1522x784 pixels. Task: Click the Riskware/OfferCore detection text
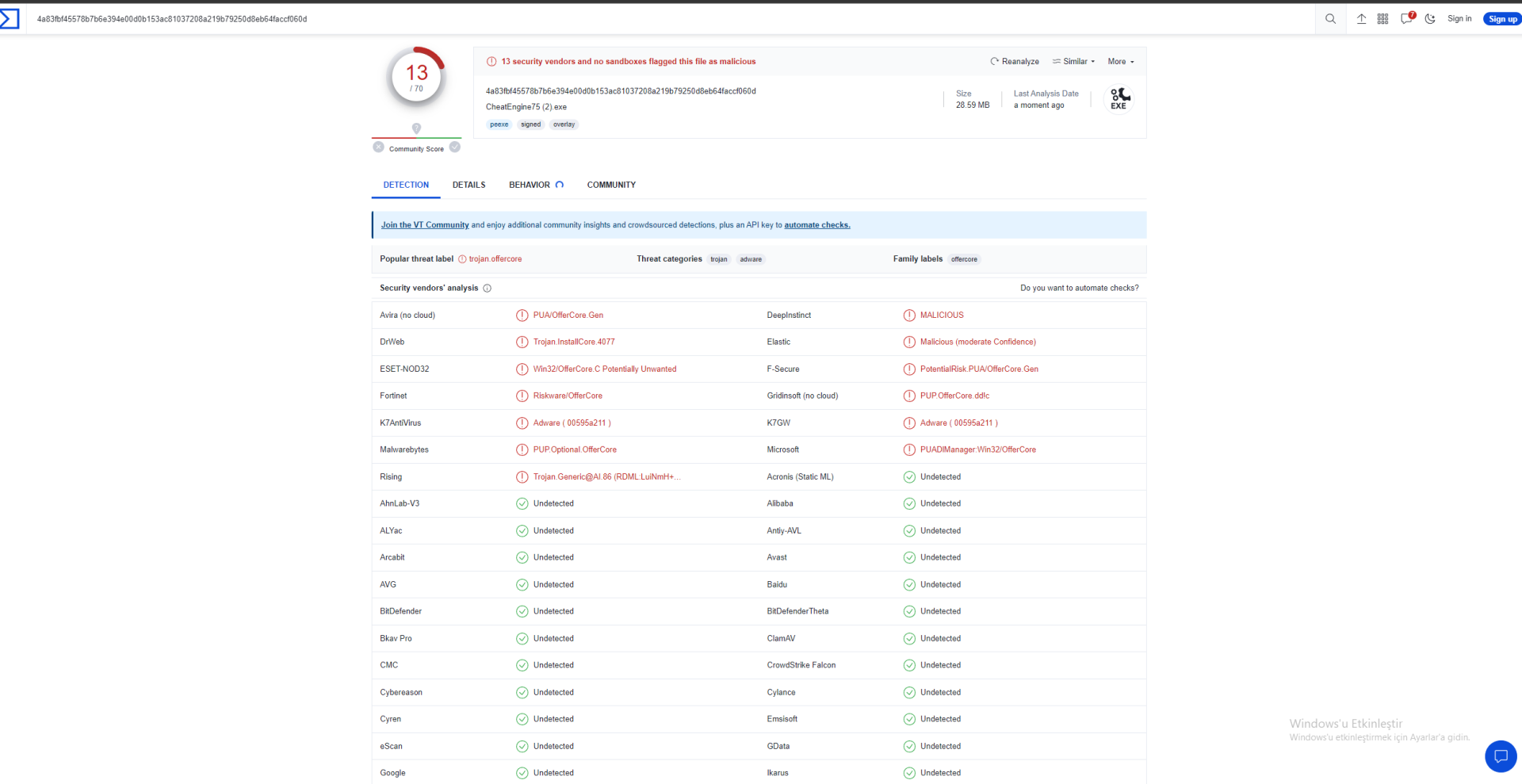(568, 396)
